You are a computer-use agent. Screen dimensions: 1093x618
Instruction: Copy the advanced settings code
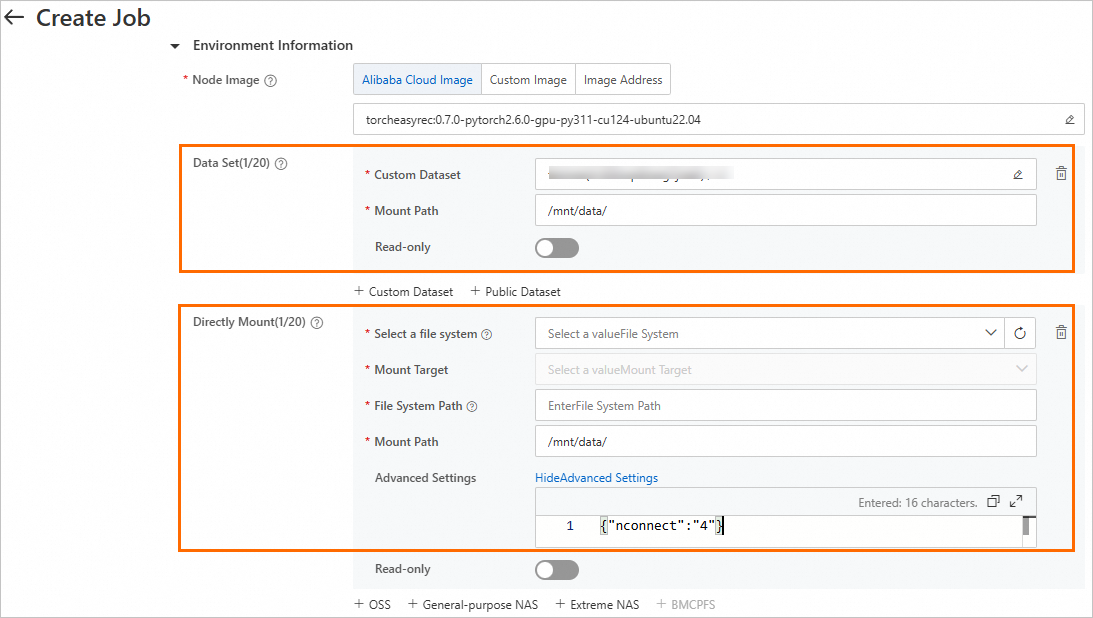(993, 502)
